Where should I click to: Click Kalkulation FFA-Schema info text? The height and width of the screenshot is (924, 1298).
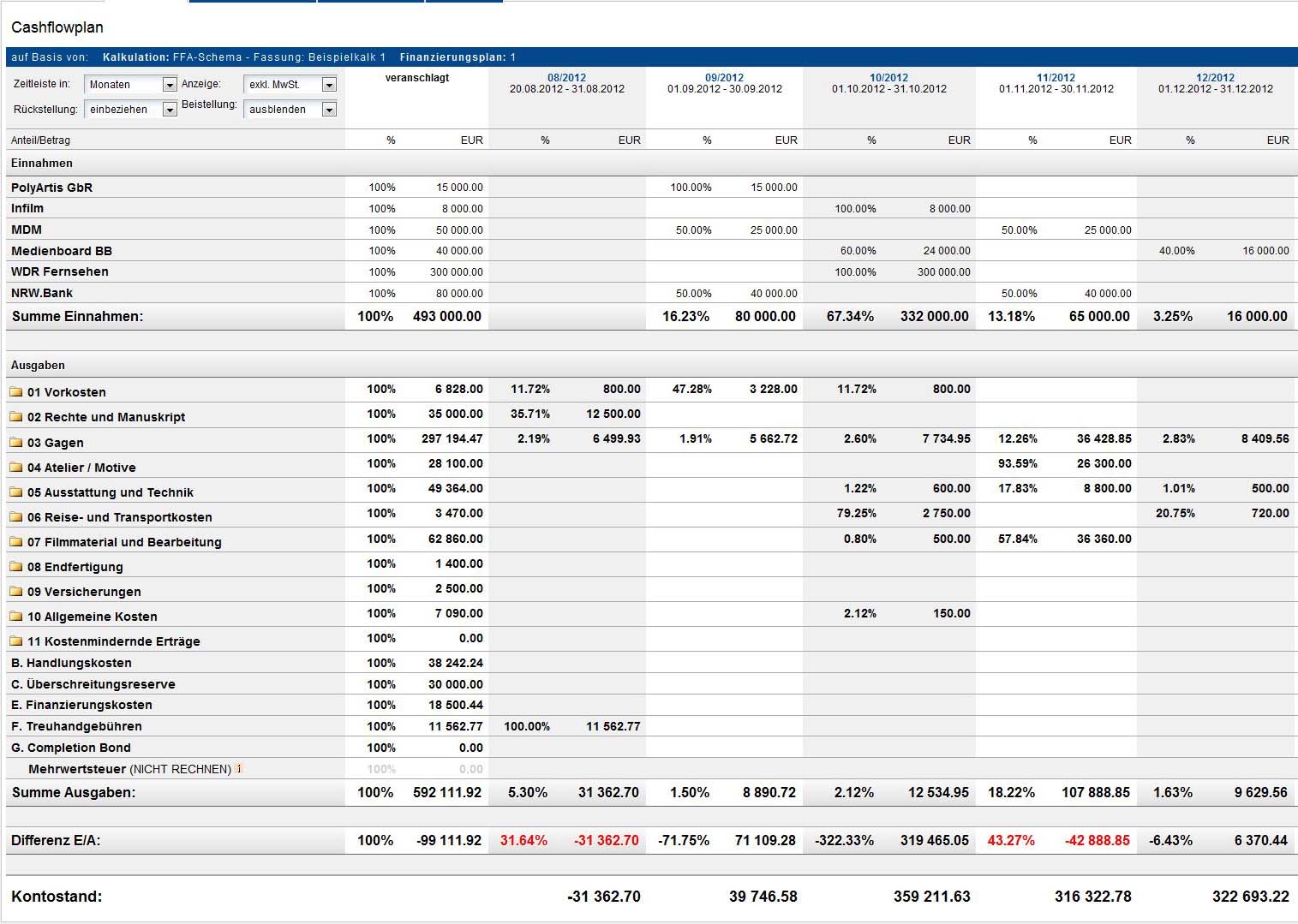[x=244, y=57]
